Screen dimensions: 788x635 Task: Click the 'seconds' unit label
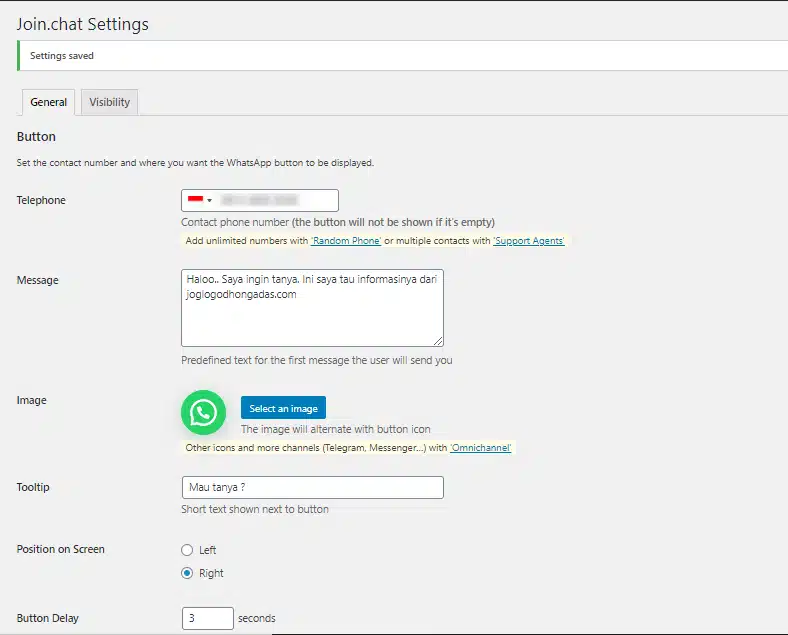pos(257,618)
